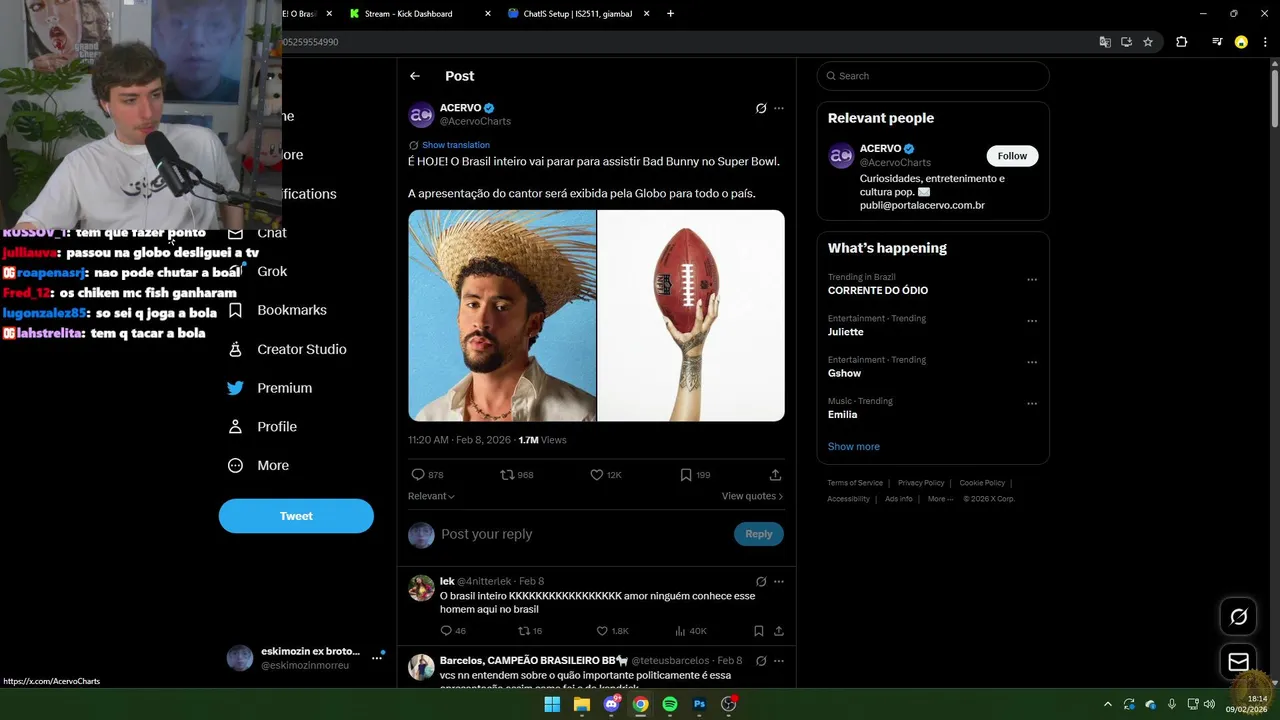This screenshot has width=1280, height=720.
Task: Follow the ACERVO account
Action: tap(1012, 156)
